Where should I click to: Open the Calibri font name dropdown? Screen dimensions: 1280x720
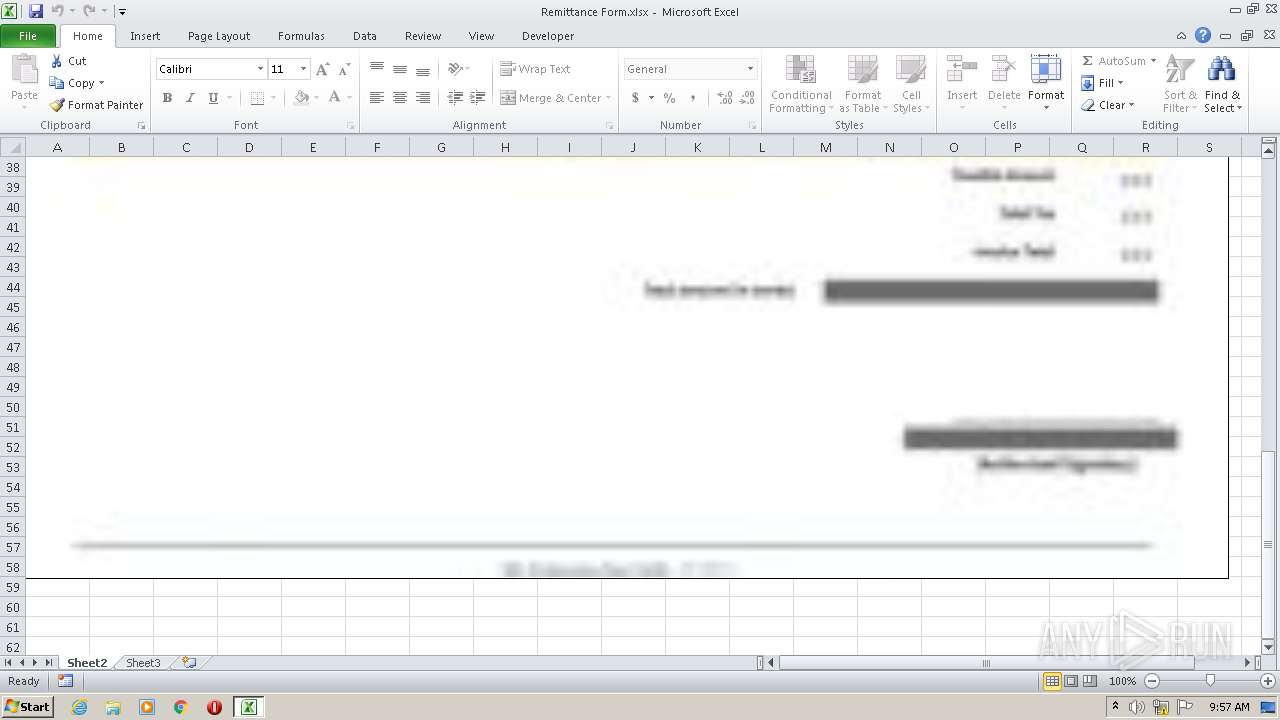pos(260,69)
